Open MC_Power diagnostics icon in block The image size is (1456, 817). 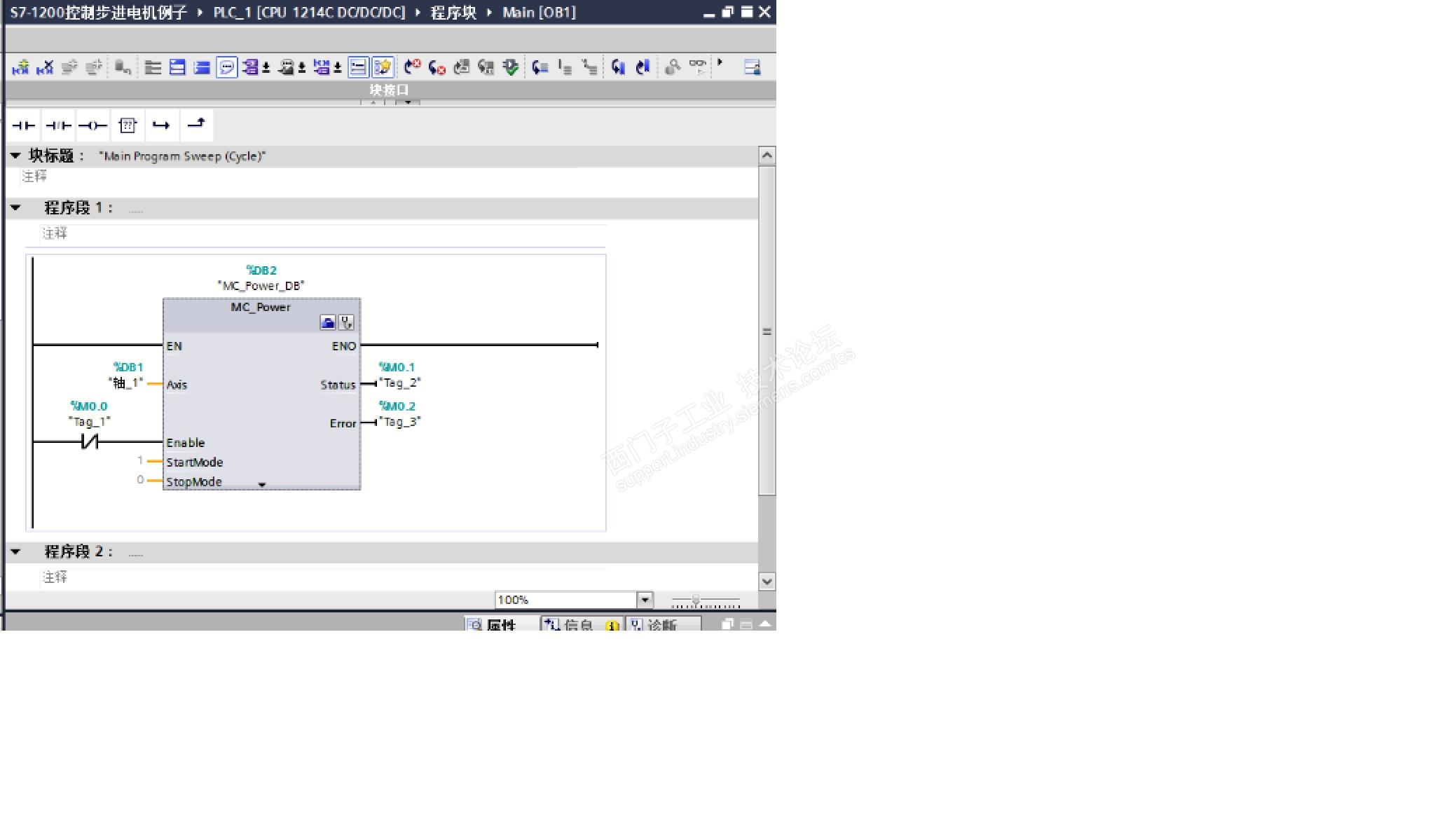[x=346, y=322]
